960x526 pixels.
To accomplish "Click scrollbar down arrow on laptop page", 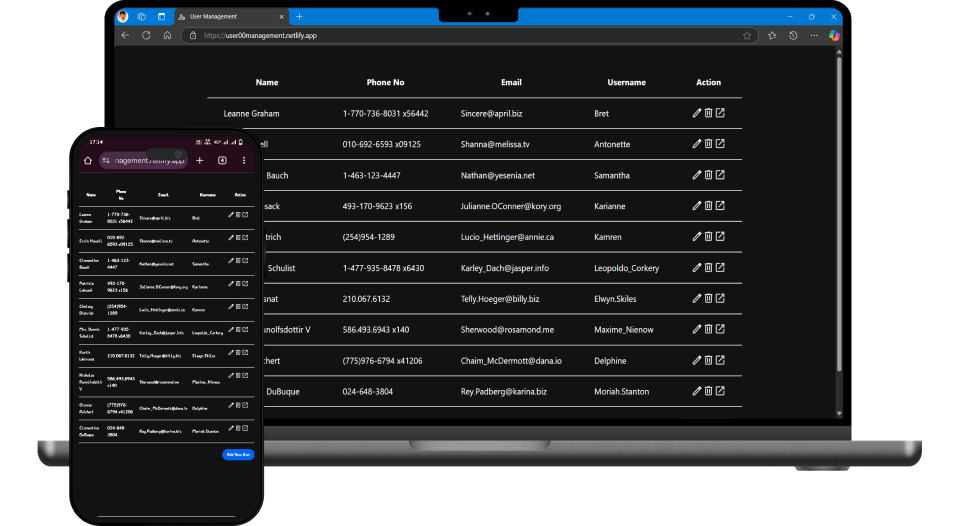I will point(839,414).
